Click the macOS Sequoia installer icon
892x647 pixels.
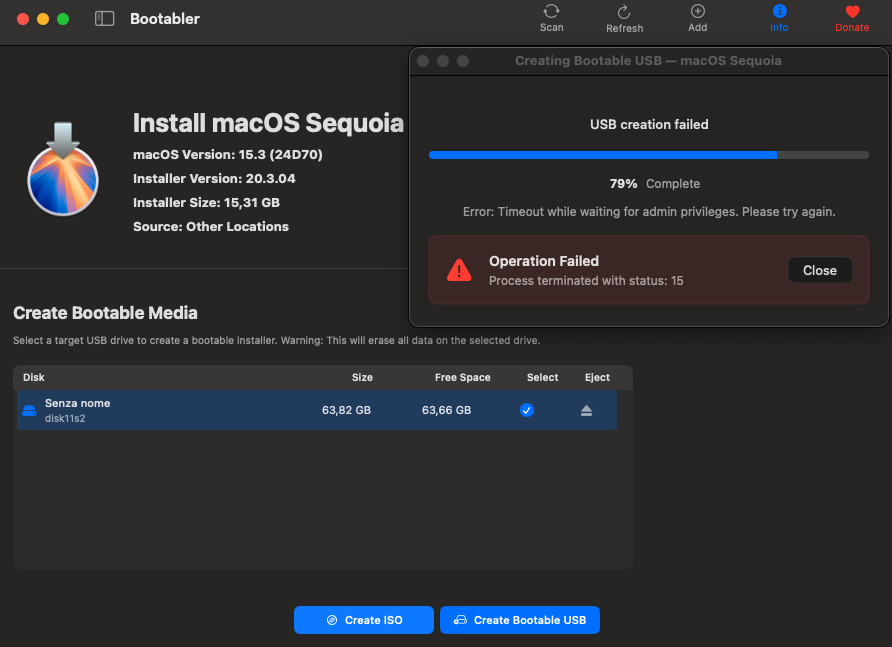coord(63,169)
